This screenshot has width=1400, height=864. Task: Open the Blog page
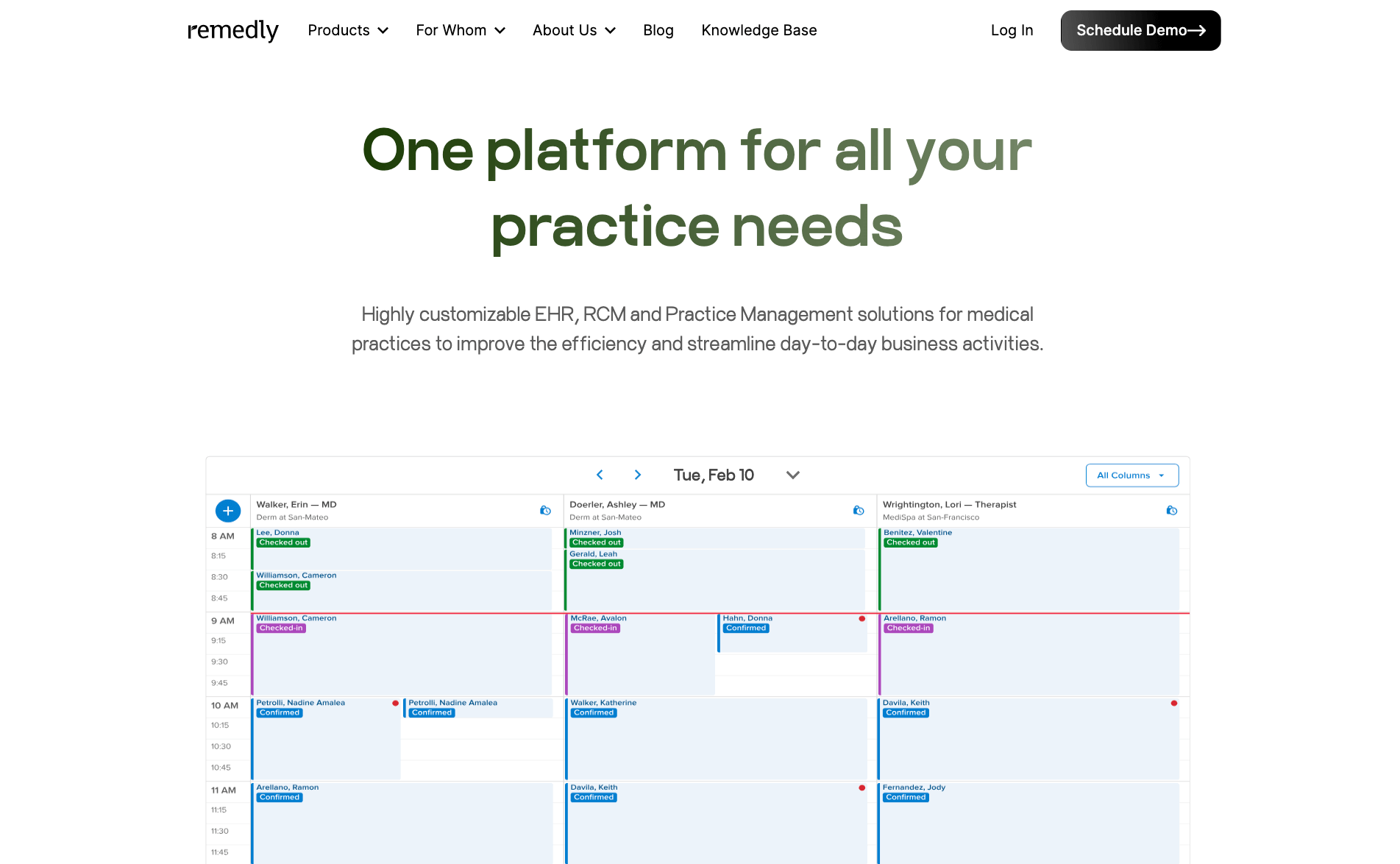tap(658, 30)
